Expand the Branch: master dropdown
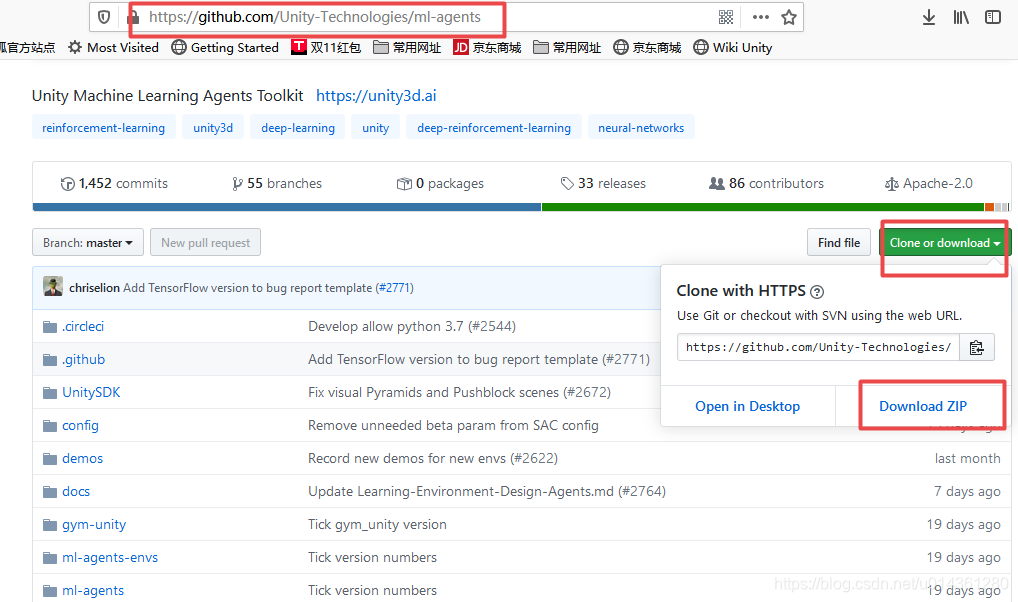The height and width of the screenshot is (602, 1018). [88, 242]
